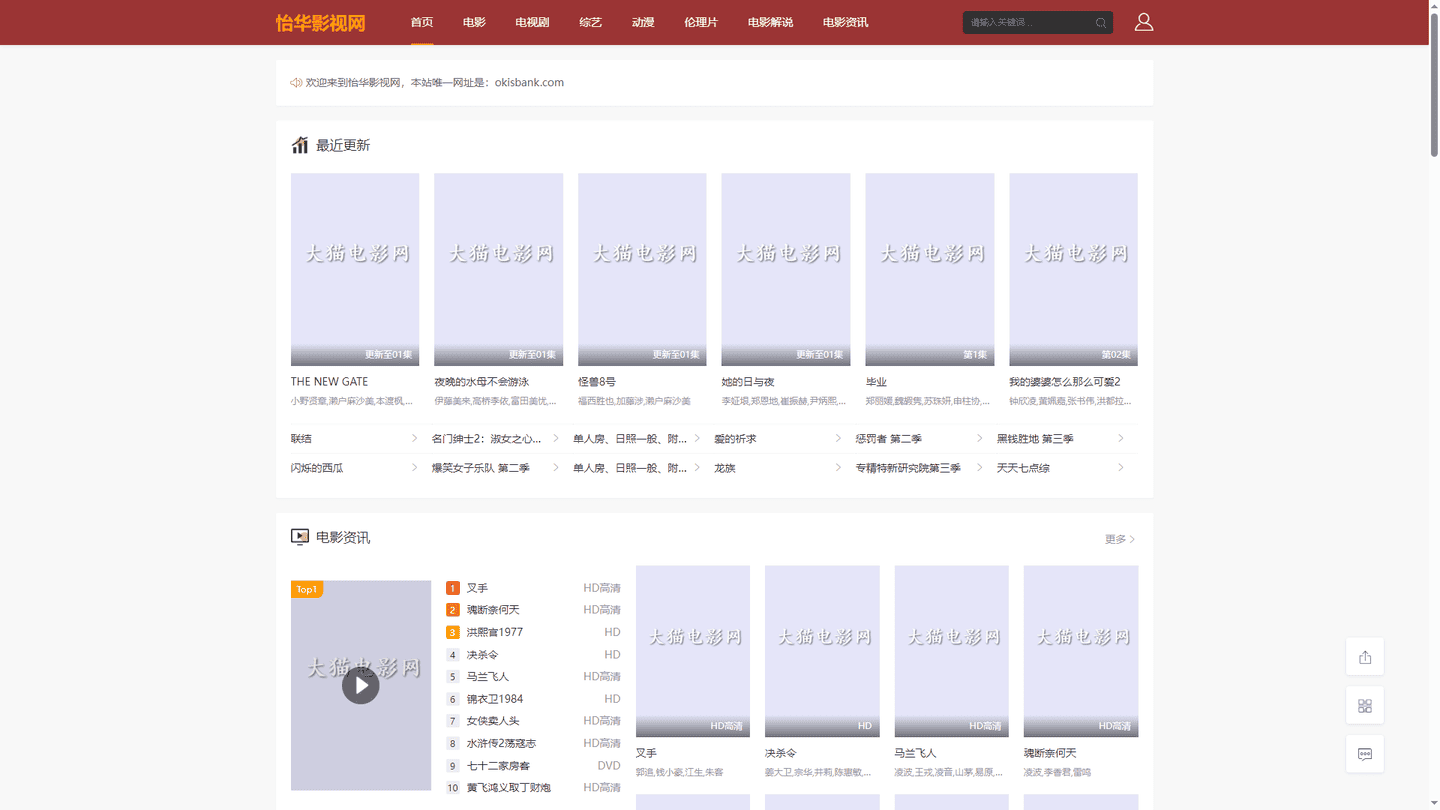The width and height of the screenshot is (1440, 810).
Task: Select rank 10 黄飞鸿义取丁财炮 in the ranking list
Action: 533,788
